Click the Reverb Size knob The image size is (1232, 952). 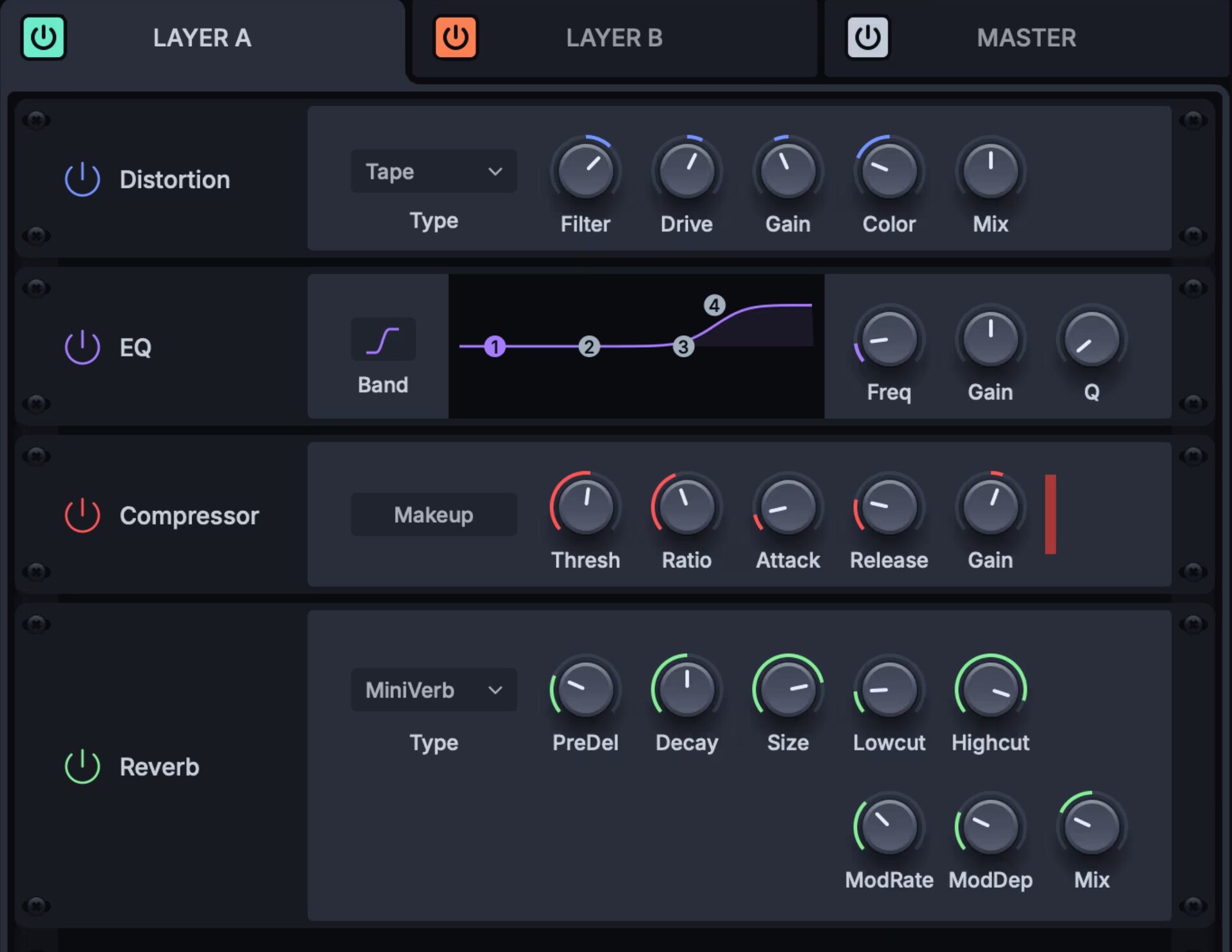point(788,689)
